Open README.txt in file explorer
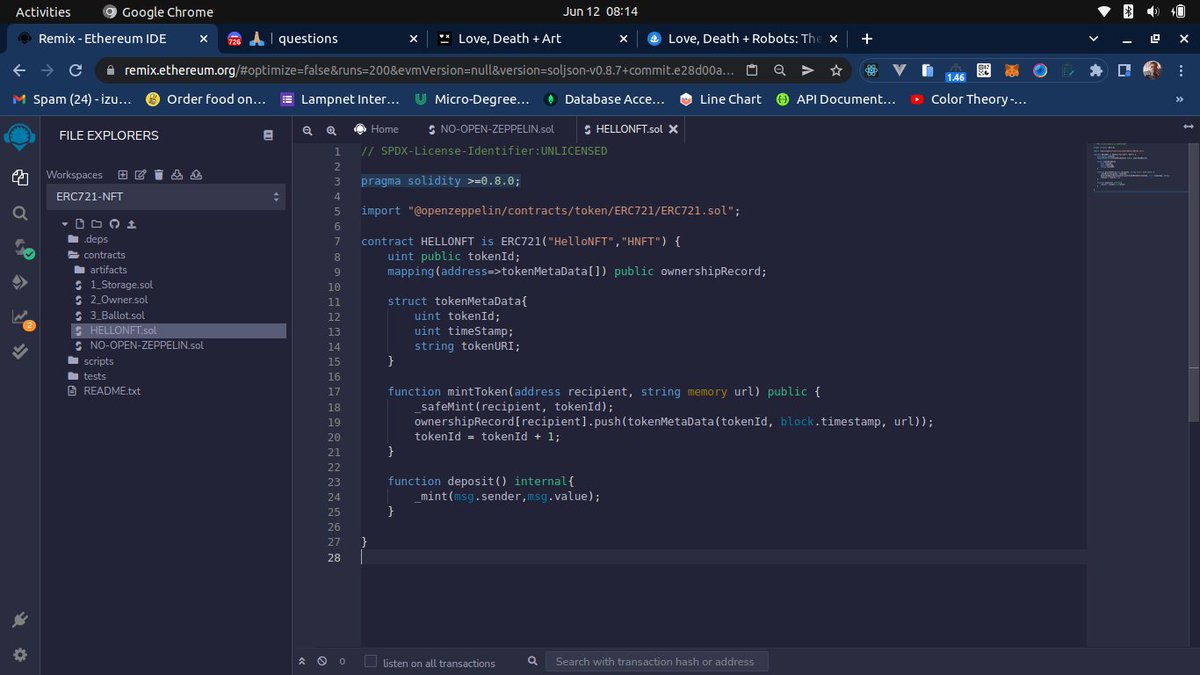 tap(103, 391)
